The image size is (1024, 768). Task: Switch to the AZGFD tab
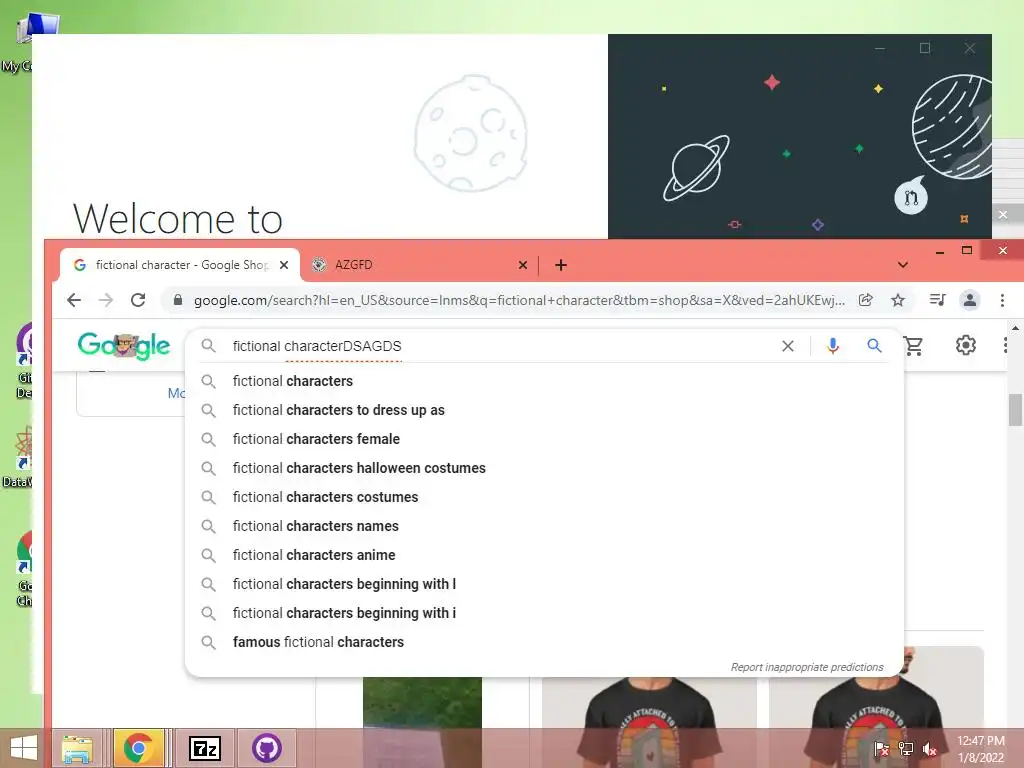click(x=419, y=265)
